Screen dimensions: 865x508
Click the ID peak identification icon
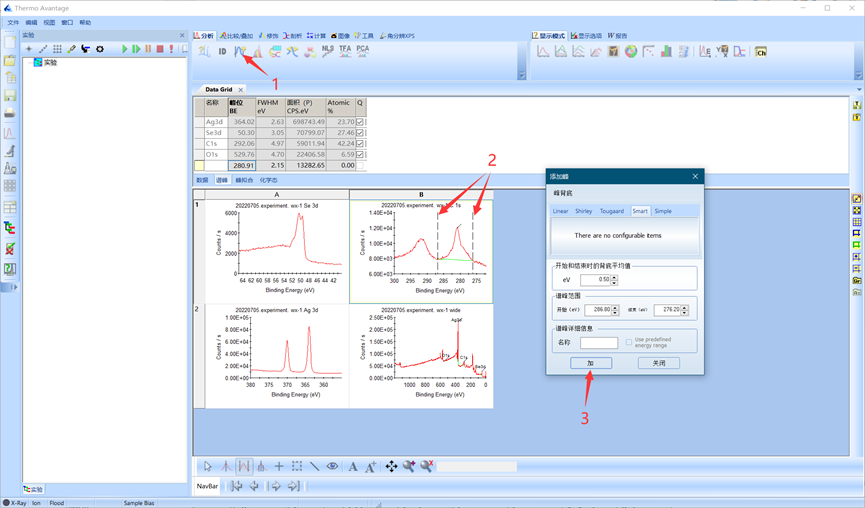point(222,51)
